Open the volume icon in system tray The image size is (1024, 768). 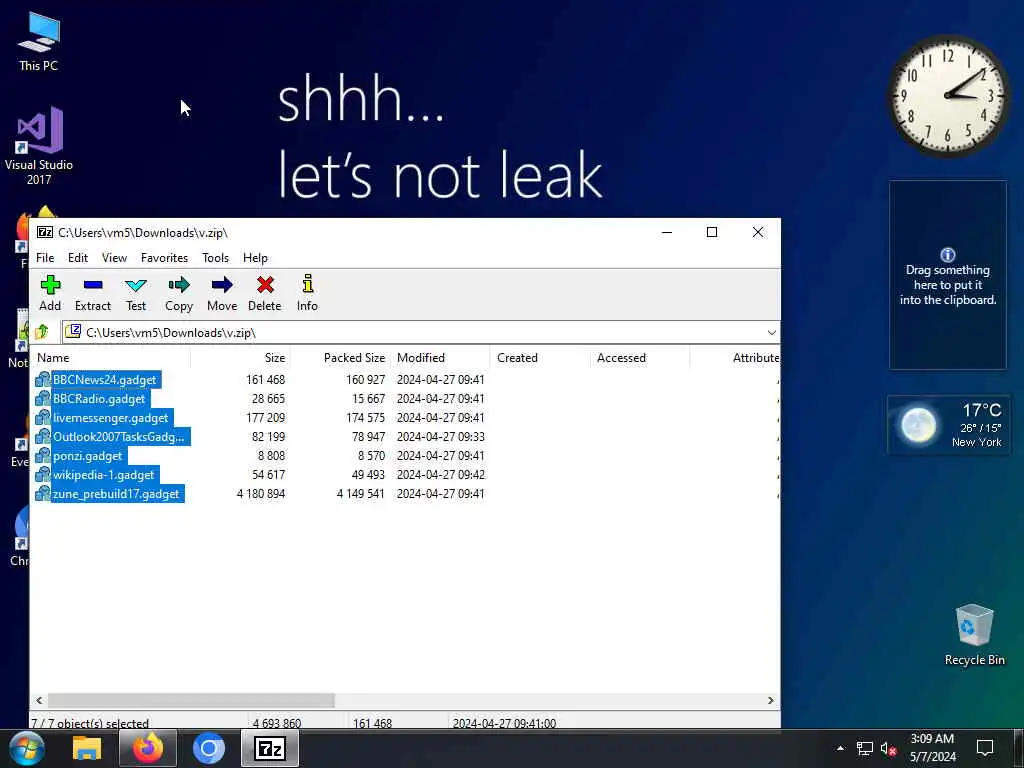[x=888, y=748]
